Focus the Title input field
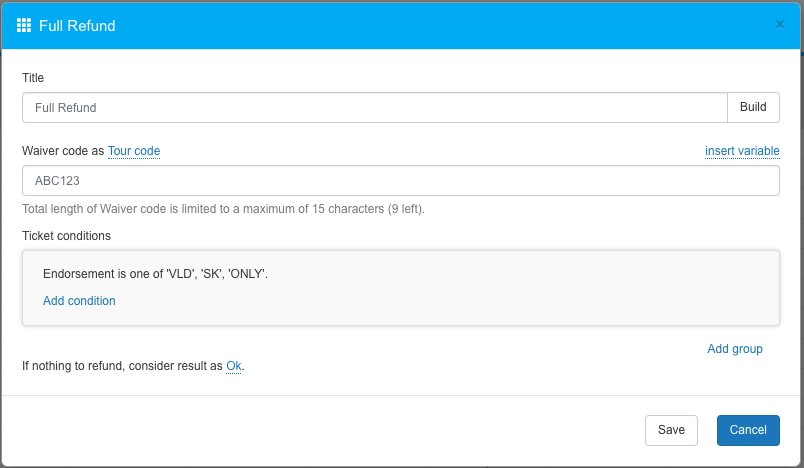The image size is (804, 468). coord(374,108)
